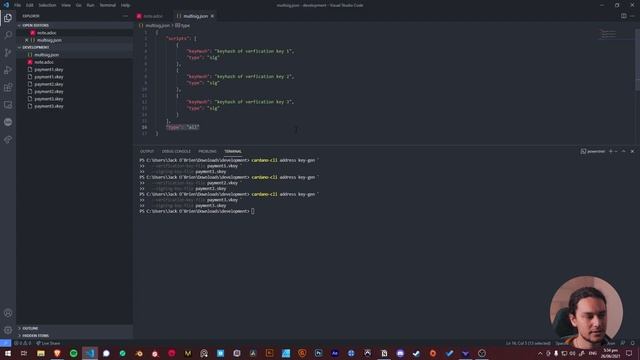
Task: Close the multisig.json editor tab
Action: click(x=212, y=16)
